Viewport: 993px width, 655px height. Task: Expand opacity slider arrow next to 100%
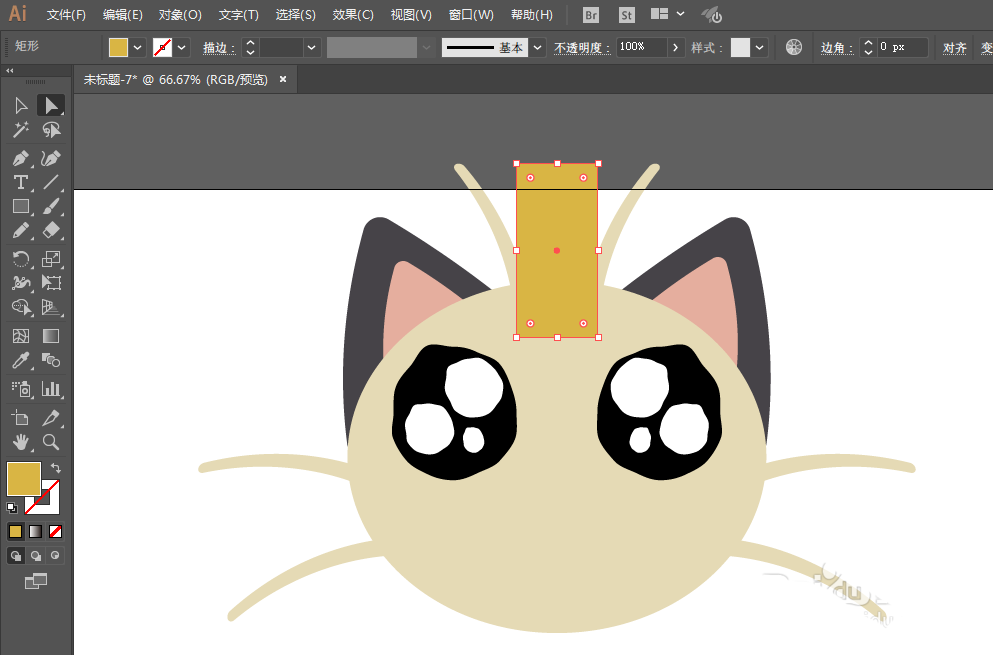pos(676,48)
